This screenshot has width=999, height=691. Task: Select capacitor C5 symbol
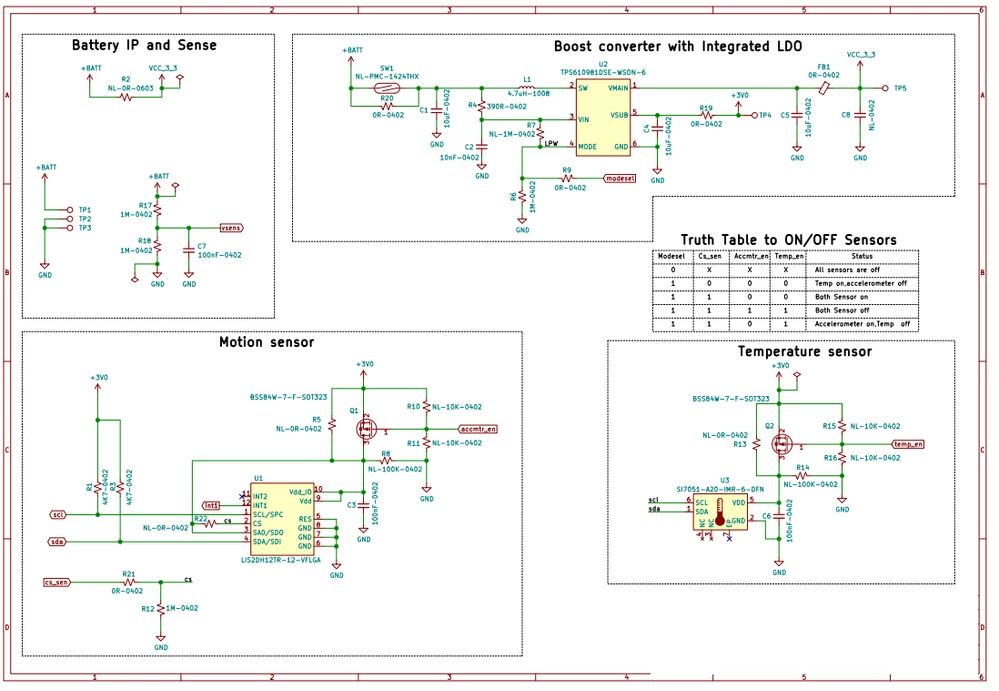pyautogui.click(x=797, y=115)
